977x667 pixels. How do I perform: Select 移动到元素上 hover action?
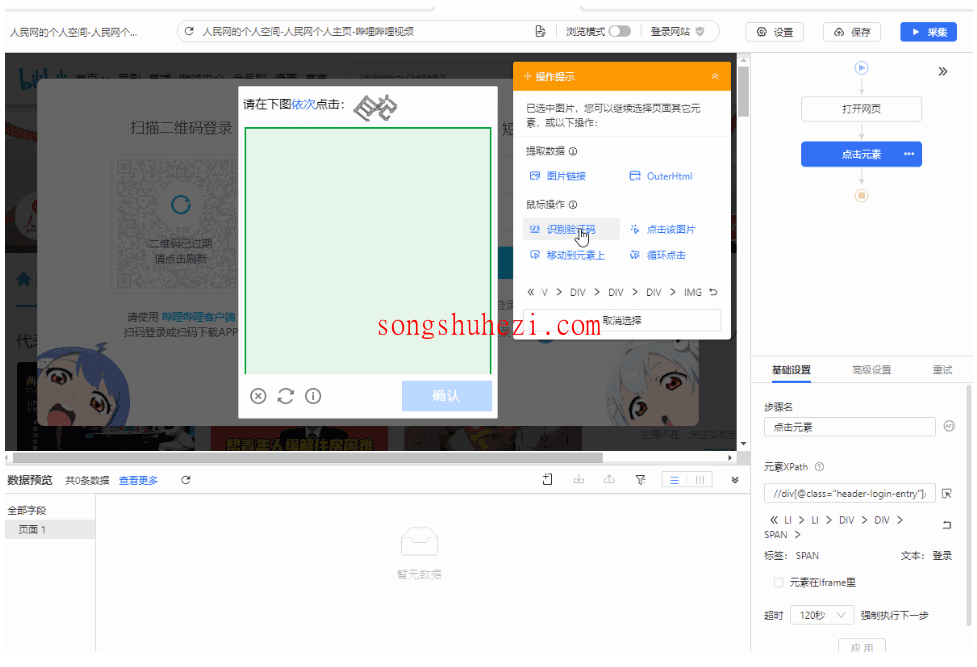567,255
